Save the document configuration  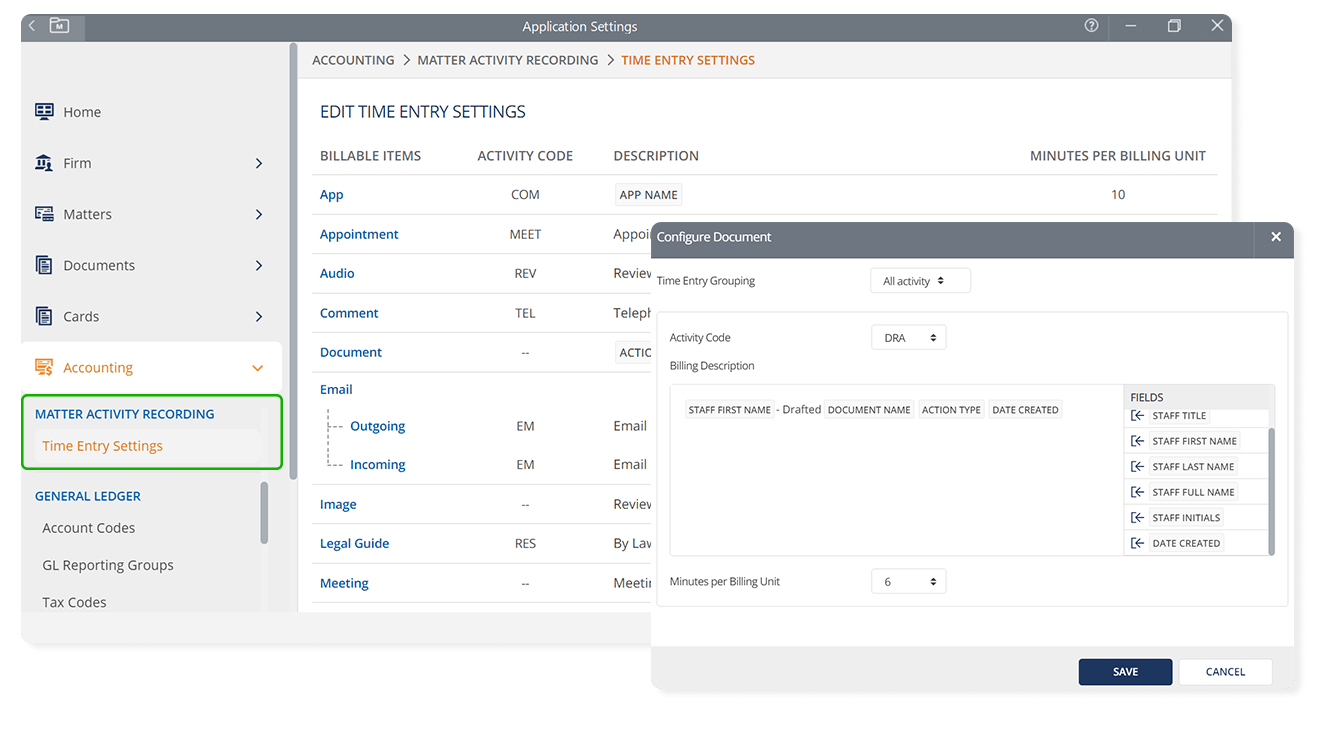1125,672
